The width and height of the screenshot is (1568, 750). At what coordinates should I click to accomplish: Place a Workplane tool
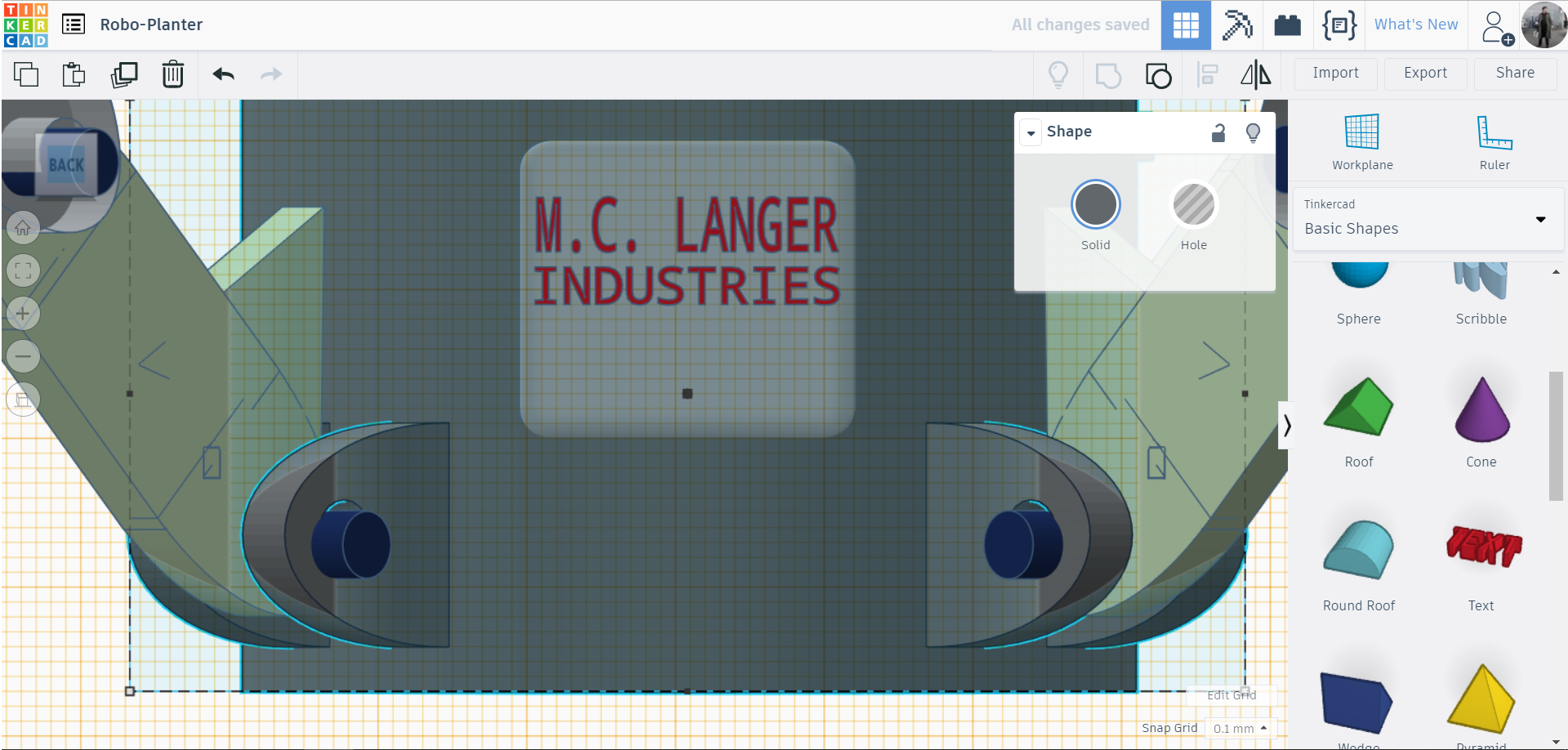click(x=1362, y=142)
